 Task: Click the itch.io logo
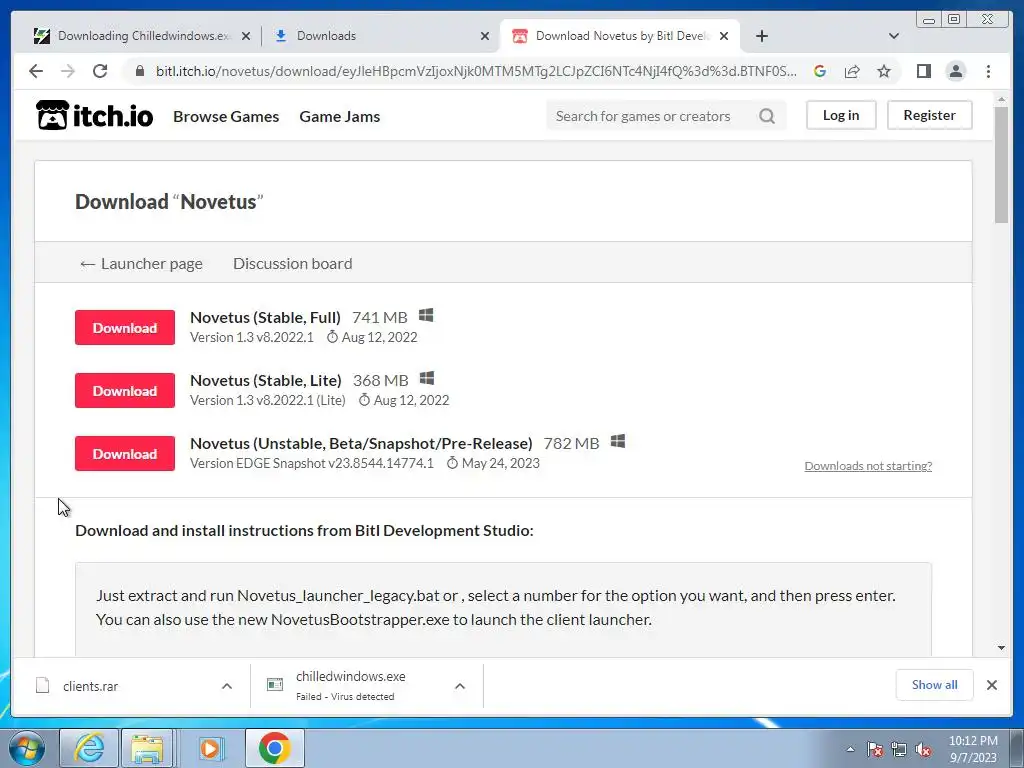[95, 116]
